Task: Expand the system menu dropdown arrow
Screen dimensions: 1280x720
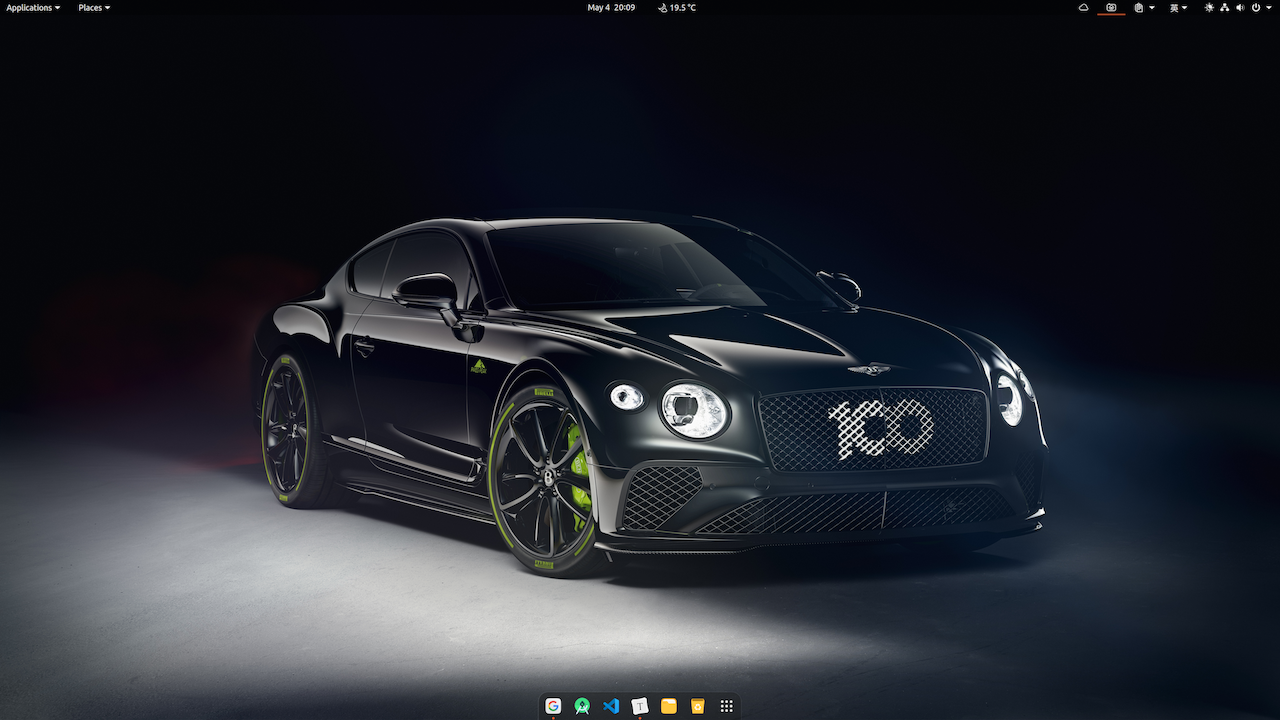Action: tap(1269, 7)
